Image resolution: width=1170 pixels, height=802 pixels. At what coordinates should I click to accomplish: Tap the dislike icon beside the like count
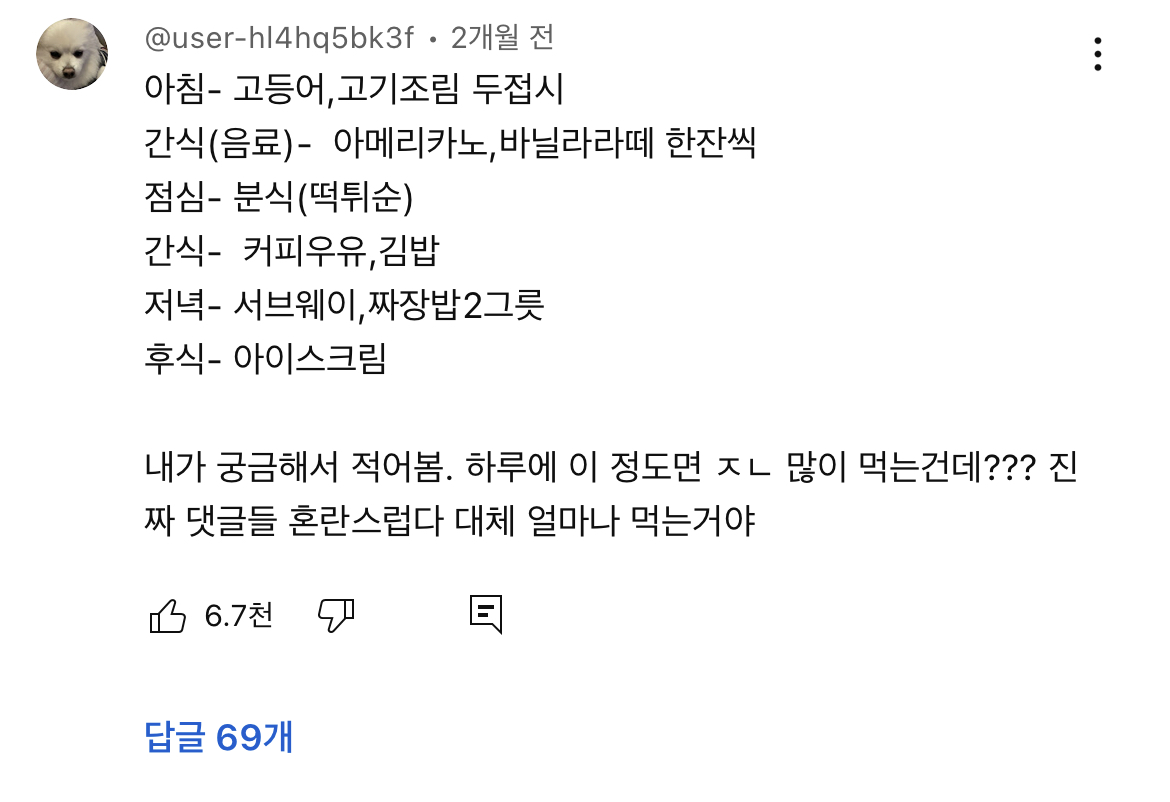[337, 617]
